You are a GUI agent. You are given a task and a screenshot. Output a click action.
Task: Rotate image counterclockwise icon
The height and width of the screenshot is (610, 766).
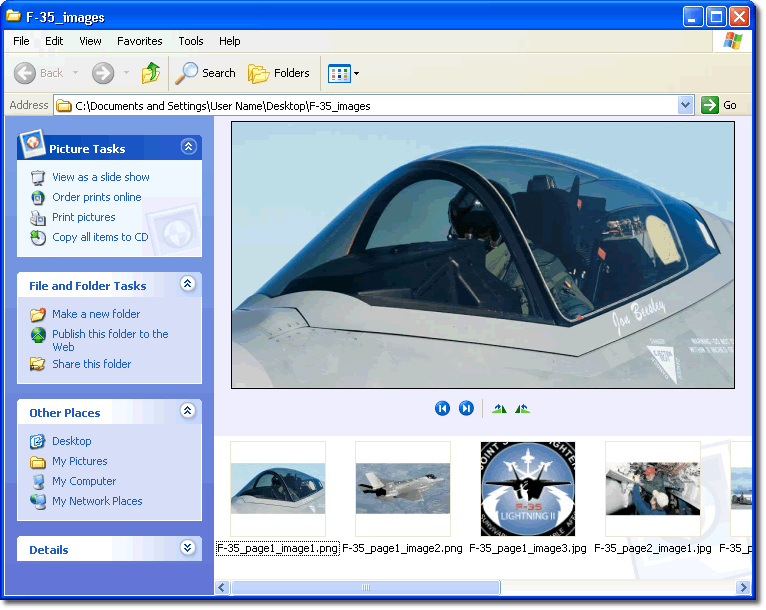click(x=522, y=408)
